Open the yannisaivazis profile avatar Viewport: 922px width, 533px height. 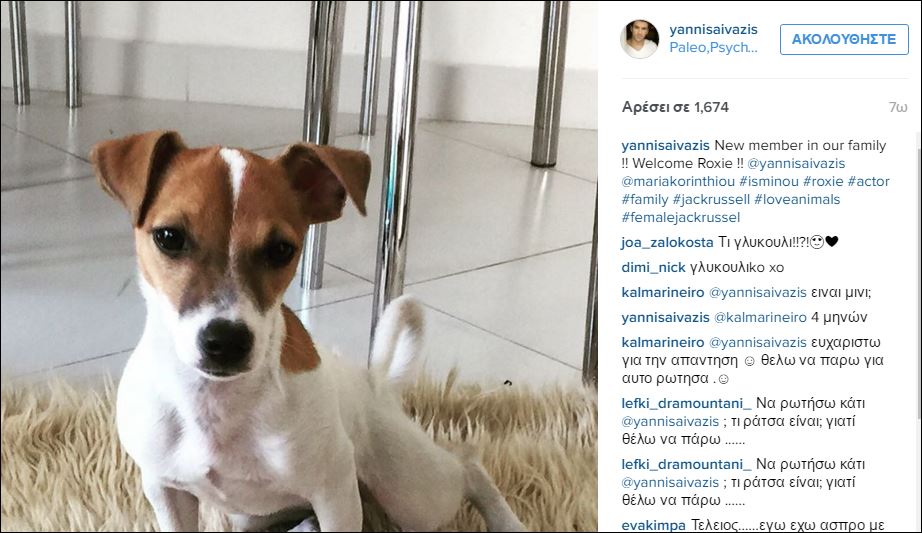[639, 39]
